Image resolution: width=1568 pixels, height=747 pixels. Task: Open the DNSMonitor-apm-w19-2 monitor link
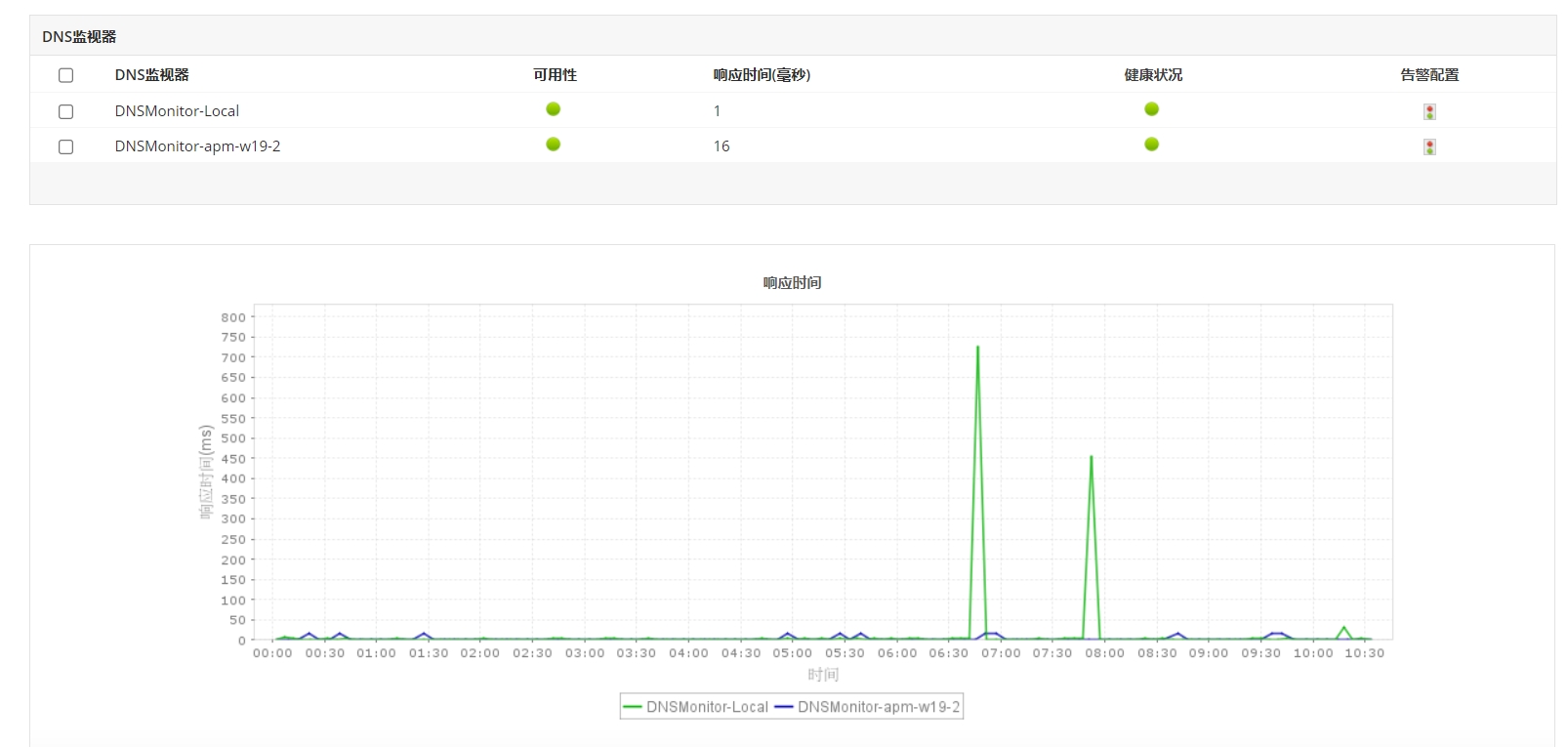tap(197, 146)
